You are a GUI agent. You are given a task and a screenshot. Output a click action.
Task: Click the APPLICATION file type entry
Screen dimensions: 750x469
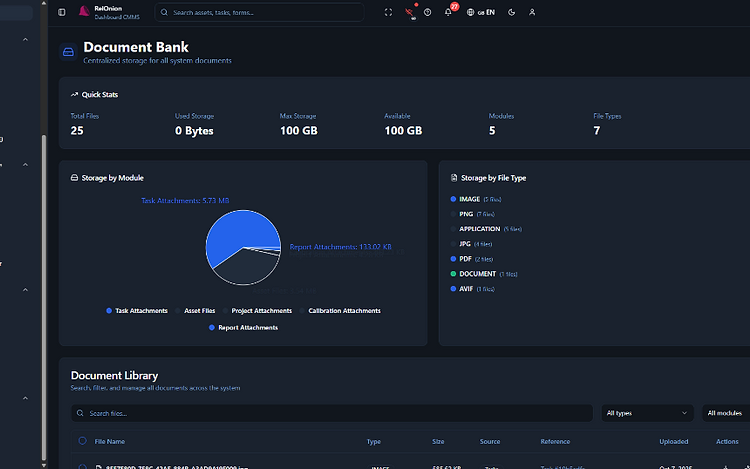486,229
